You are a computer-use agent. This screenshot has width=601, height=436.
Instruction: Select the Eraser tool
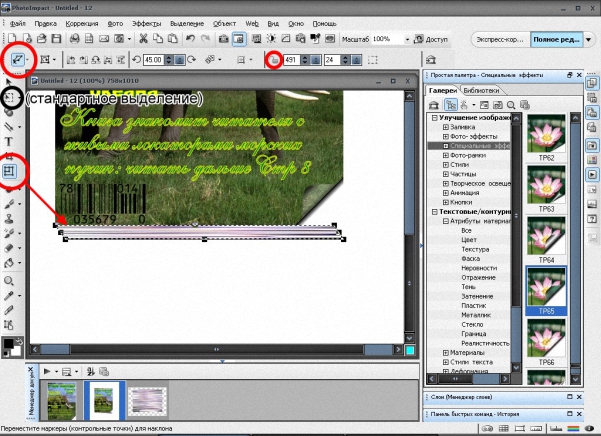9,248
